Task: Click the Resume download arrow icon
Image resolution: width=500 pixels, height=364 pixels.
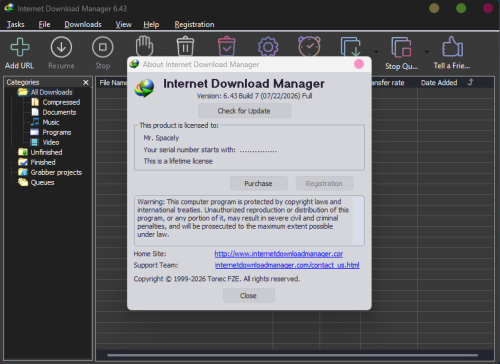Action: pyautogui.click(x=61, y=47)
